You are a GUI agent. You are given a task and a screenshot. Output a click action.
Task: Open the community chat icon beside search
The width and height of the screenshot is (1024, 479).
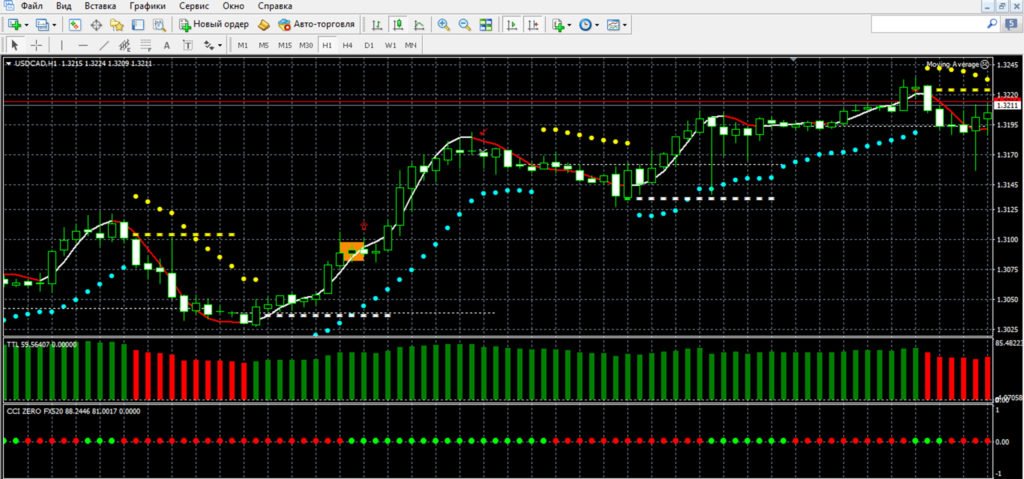pyautogui.click(x=1011, y=24)
